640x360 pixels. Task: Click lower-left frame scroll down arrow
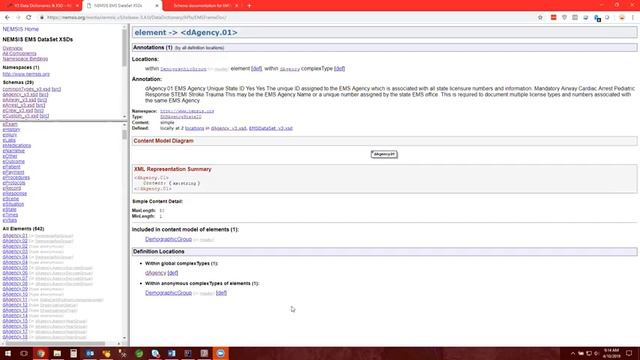tap(124, 338)
